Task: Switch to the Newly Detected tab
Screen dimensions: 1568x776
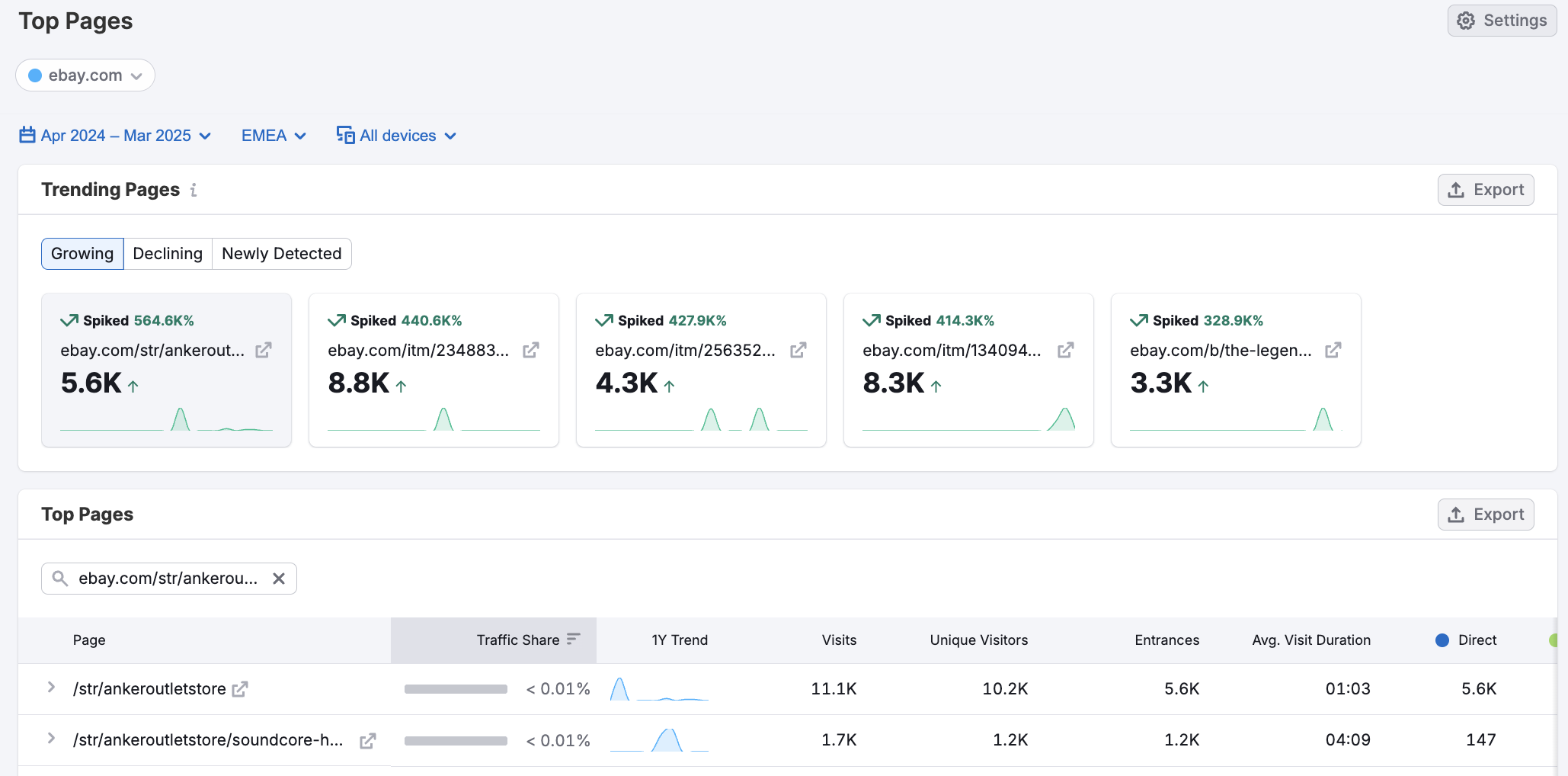Action: [281, 254]
